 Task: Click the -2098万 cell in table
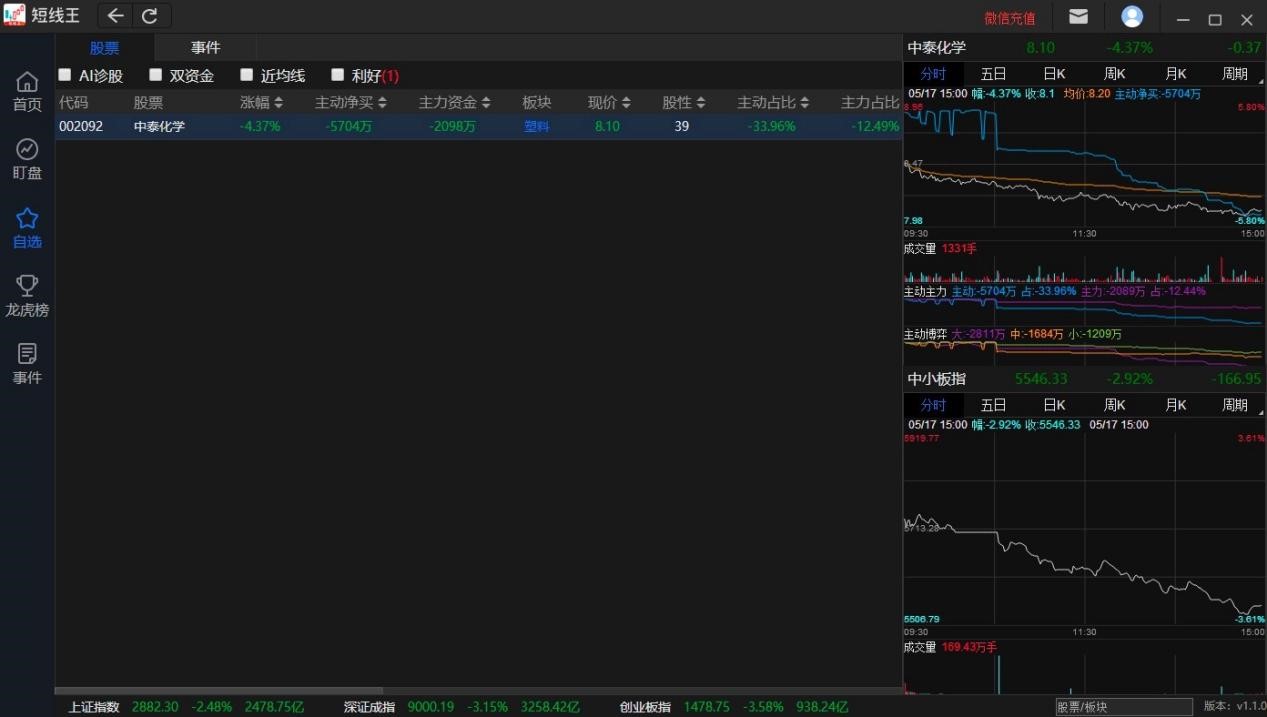pos(453,126)
